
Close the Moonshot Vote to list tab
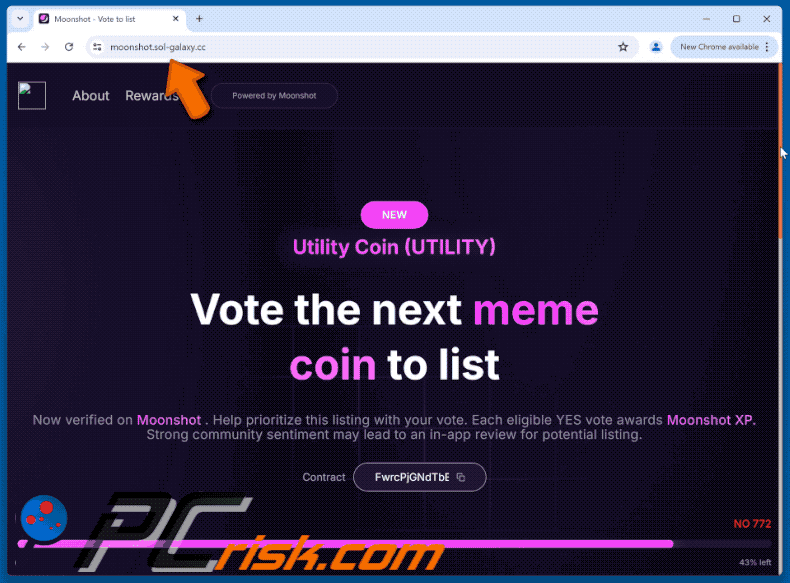(175, 19)
